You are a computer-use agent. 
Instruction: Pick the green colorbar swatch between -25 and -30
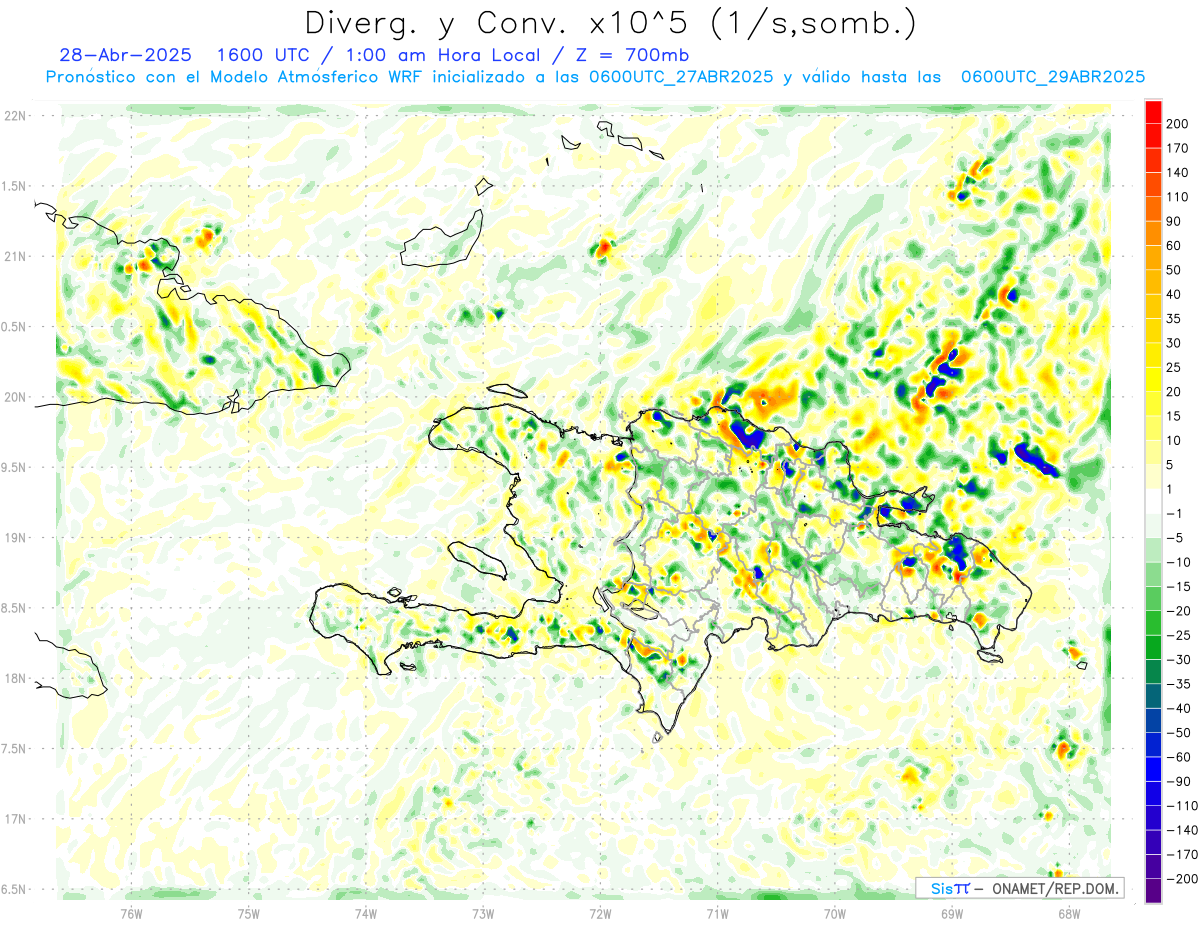tap(1153, 647)
